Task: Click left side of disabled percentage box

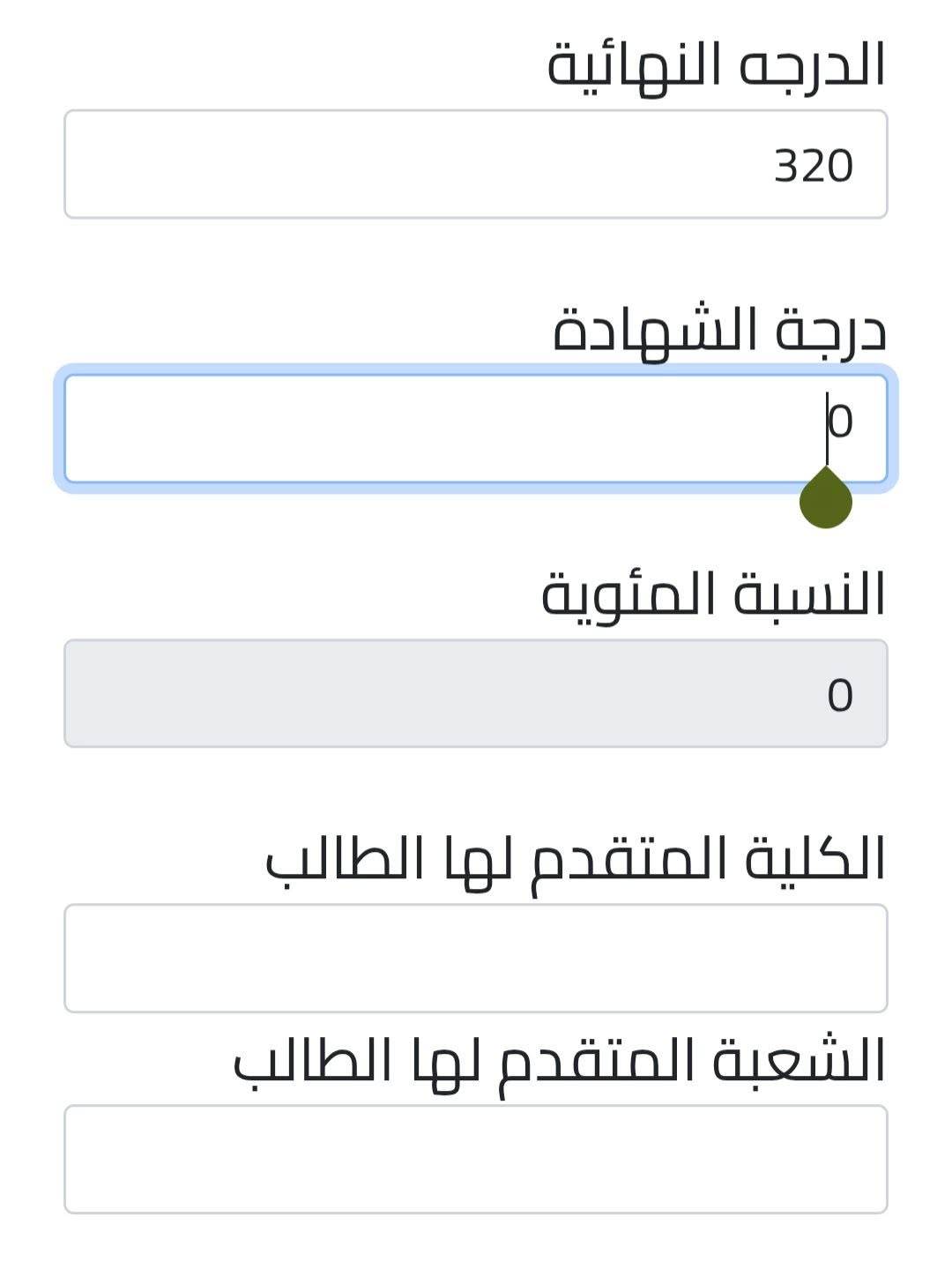Action: click(x=353, y=693)
